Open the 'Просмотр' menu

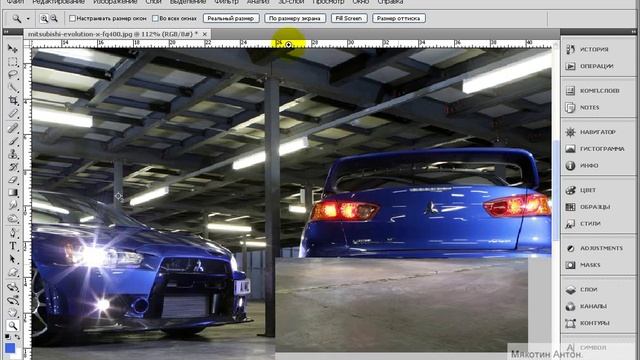(x=328, y=2)
